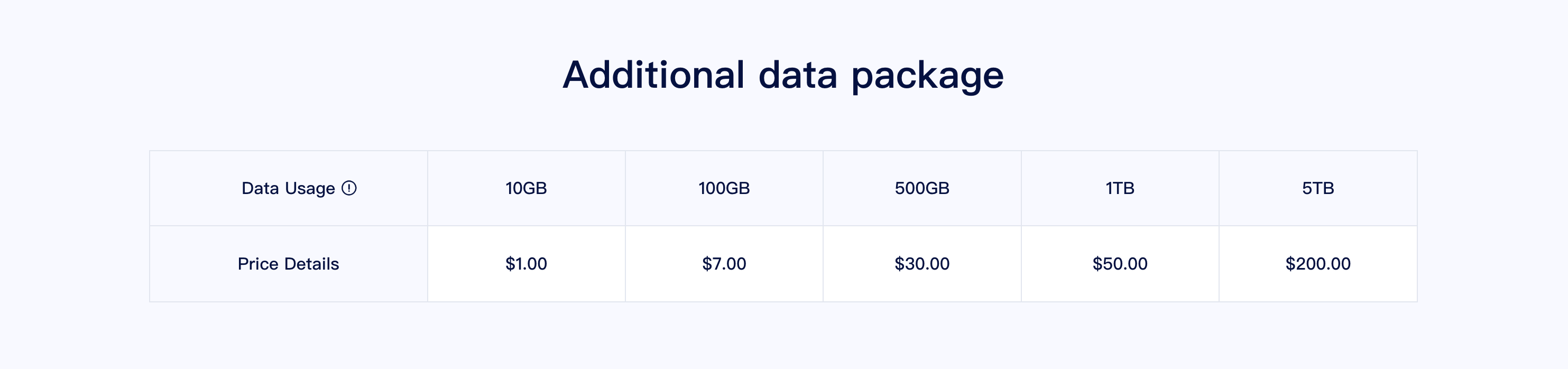
Task: Click the word data in the heading
Action: coord(797,75)
